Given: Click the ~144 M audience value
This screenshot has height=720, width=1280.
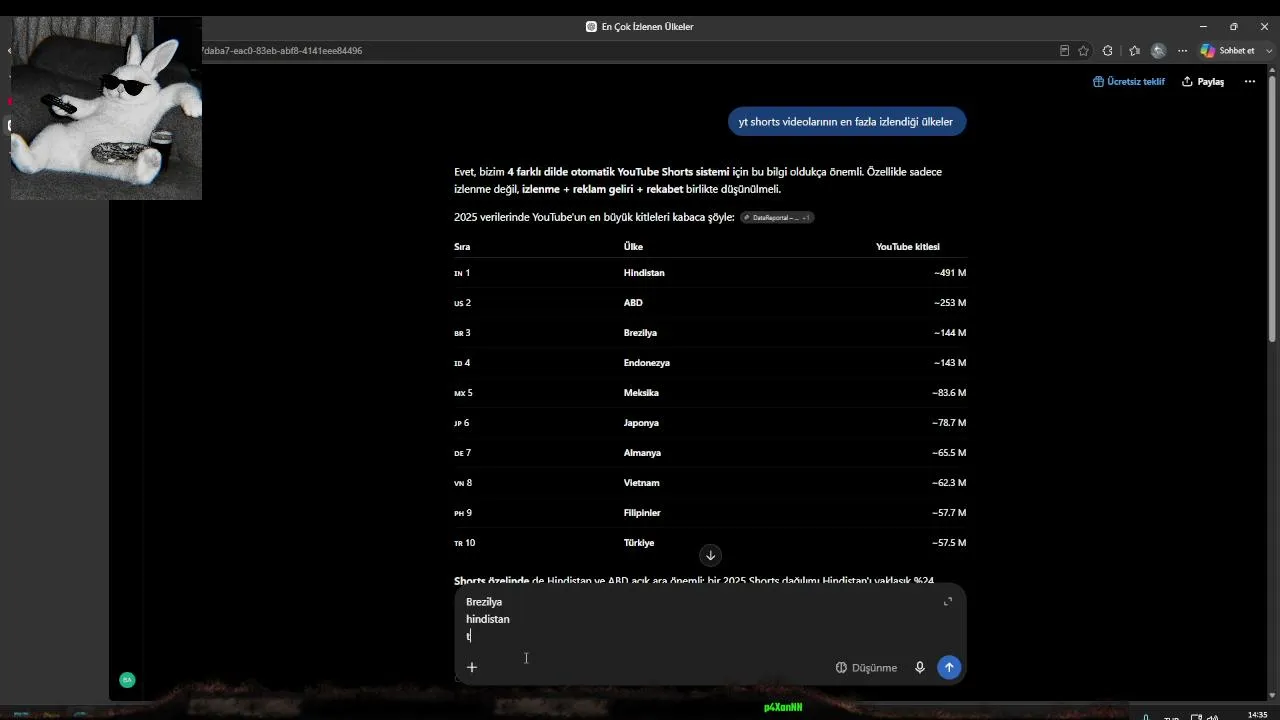Looking at the screenshot, I should click(x=950, y=333).
